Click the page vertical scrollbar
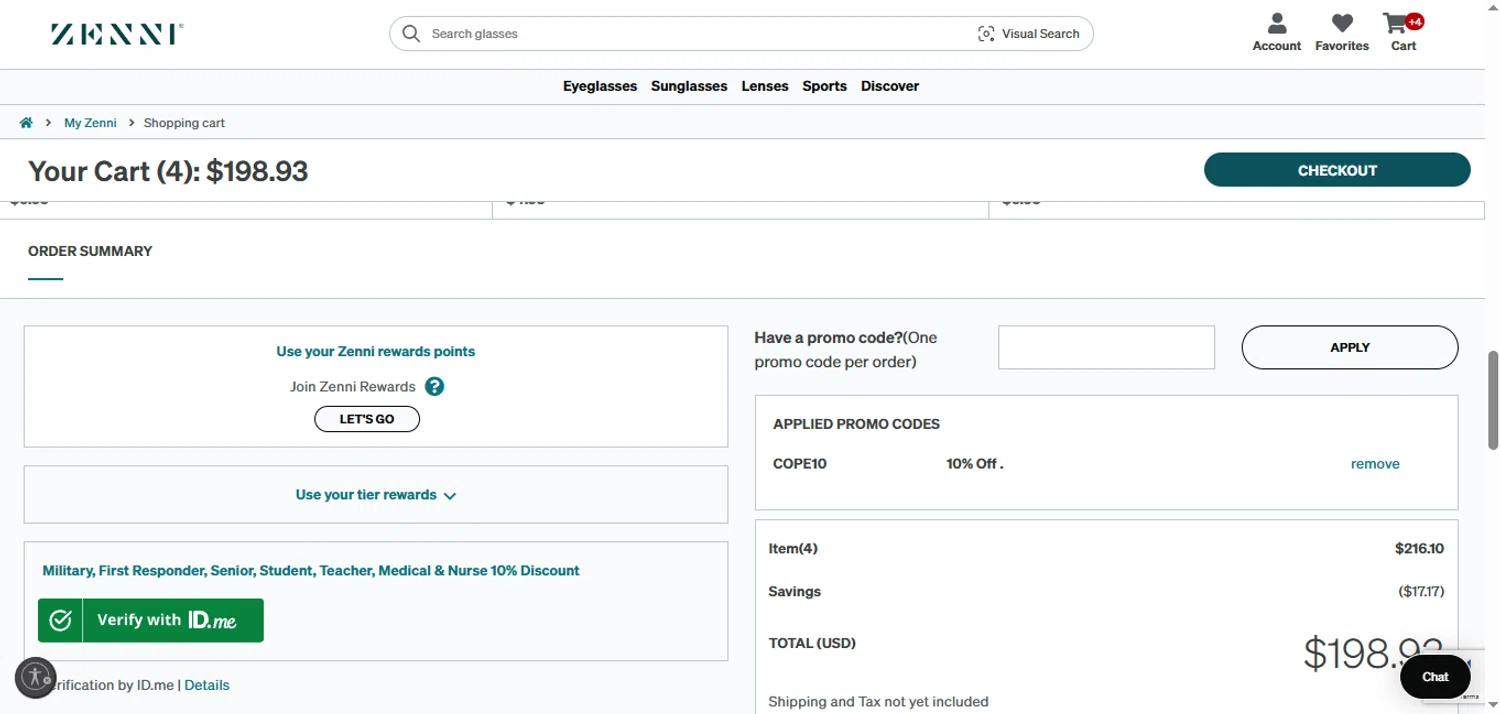Viewport: 1500px width, 714px height. [x=1493, y=400]
